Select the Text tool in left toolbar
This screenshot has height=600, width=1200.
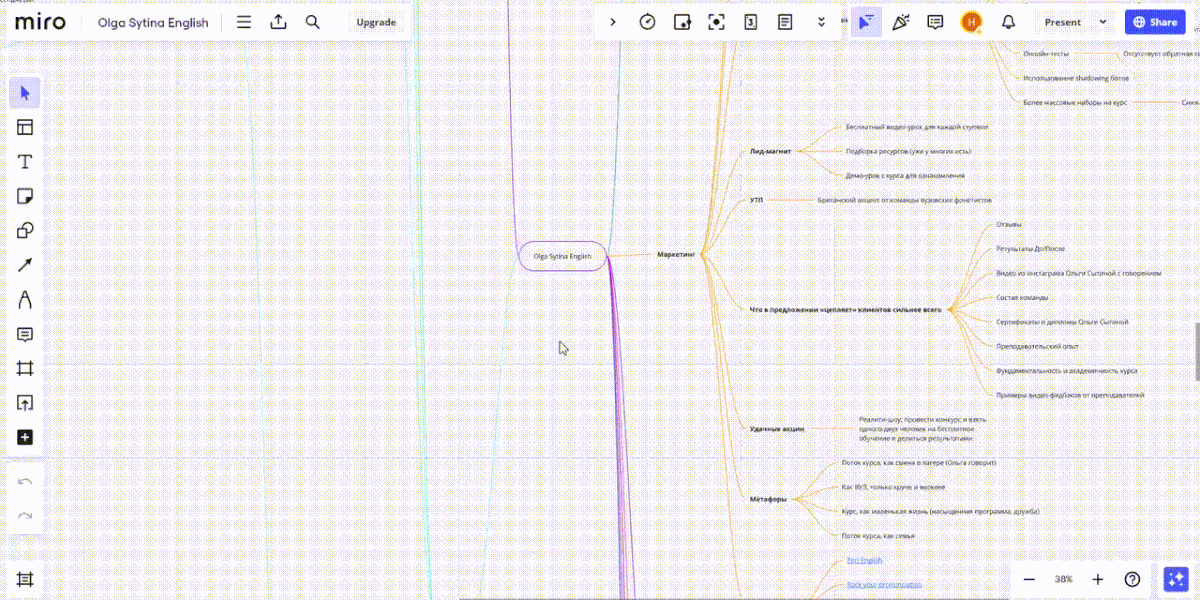(25, 162)
